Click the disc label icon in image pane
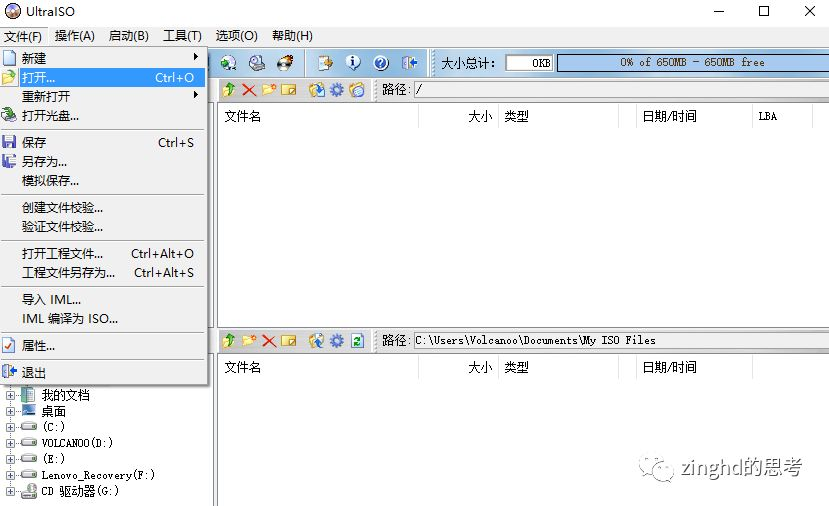 pos(357,89)
